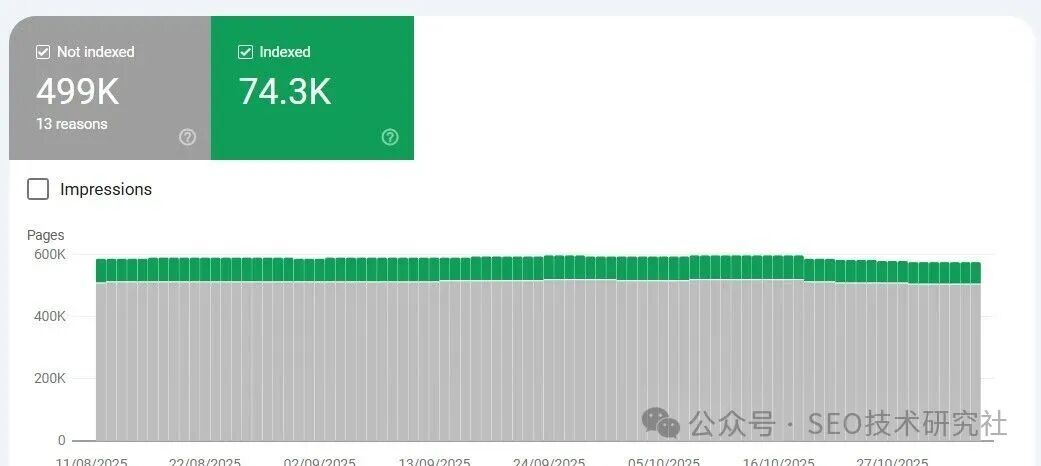The width and height of the screenshot is (1041, 466).
Task: Click the help icon in Not indexed card
Action: (x=187, y=137)
